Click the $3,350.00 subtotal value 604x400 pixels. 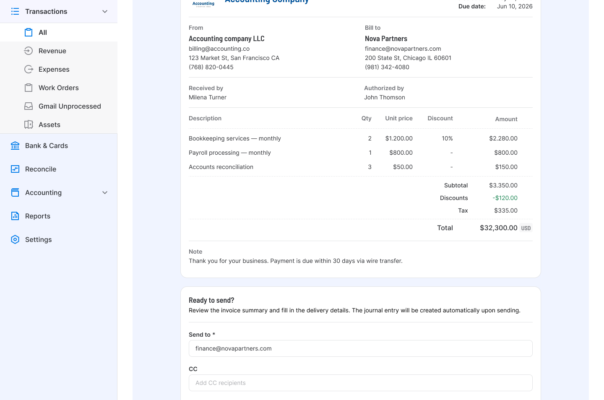[503, 186]
